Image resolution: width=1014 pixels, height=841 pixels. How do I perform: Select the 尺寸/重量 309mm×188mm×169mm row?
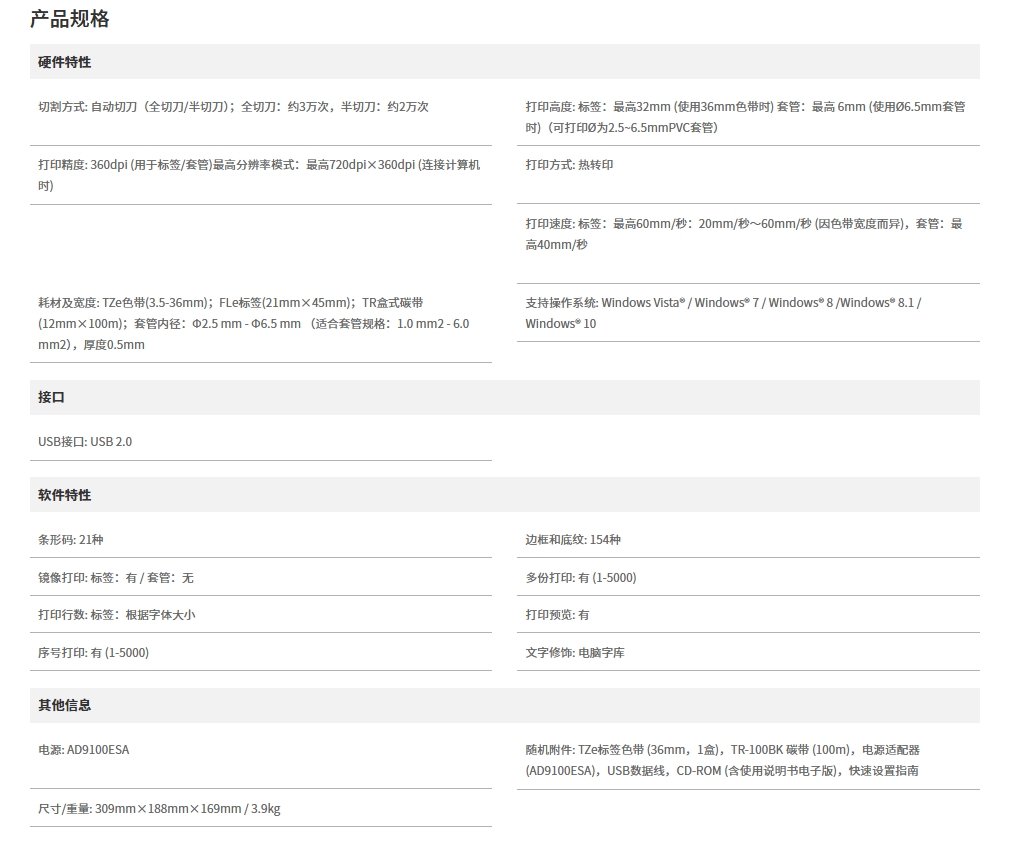tap(261, 809)
